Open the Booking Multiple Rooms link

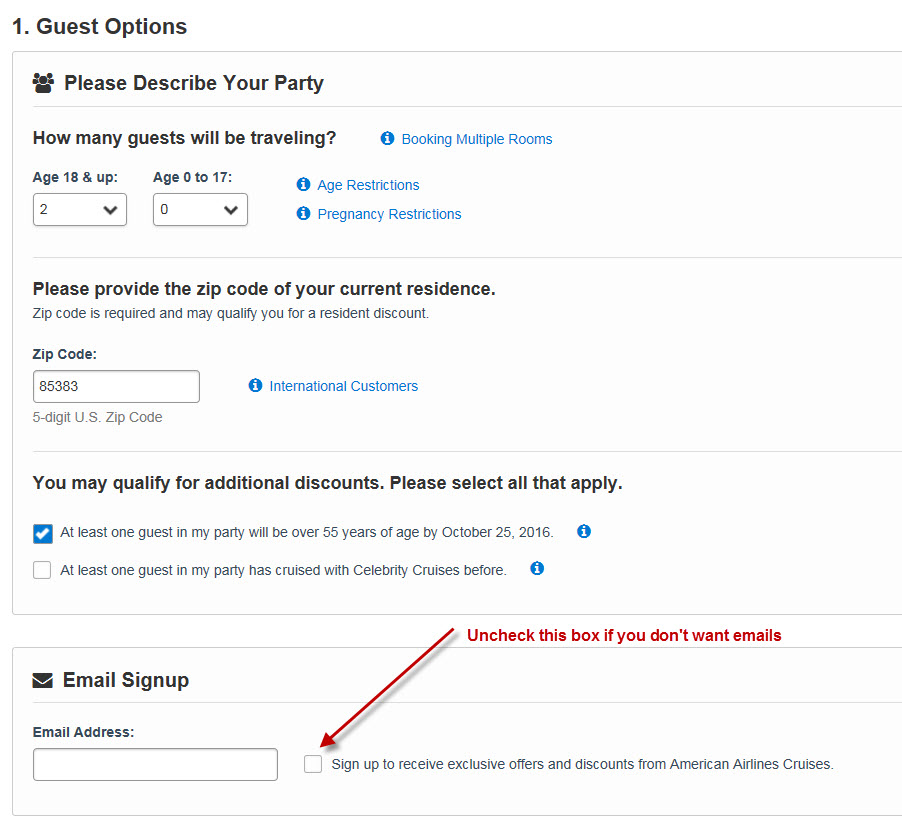click(477, 139)
